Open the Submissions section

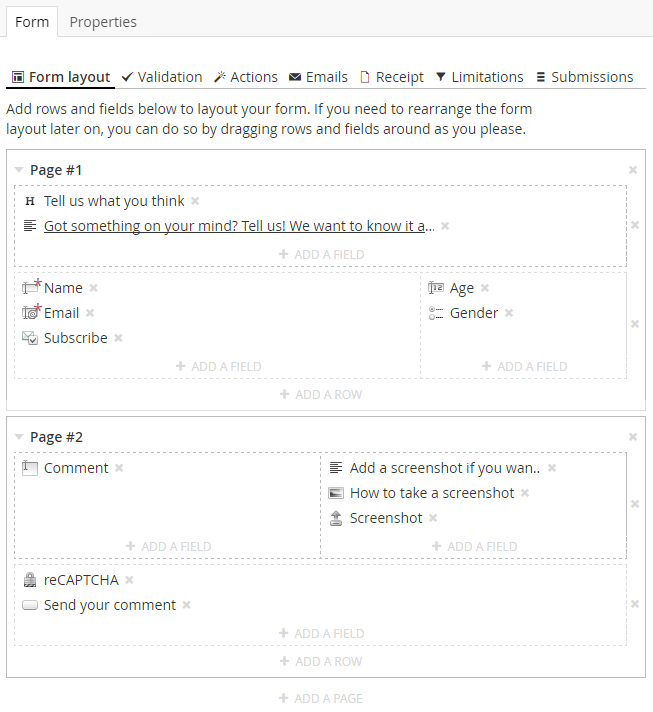point(585,77)
